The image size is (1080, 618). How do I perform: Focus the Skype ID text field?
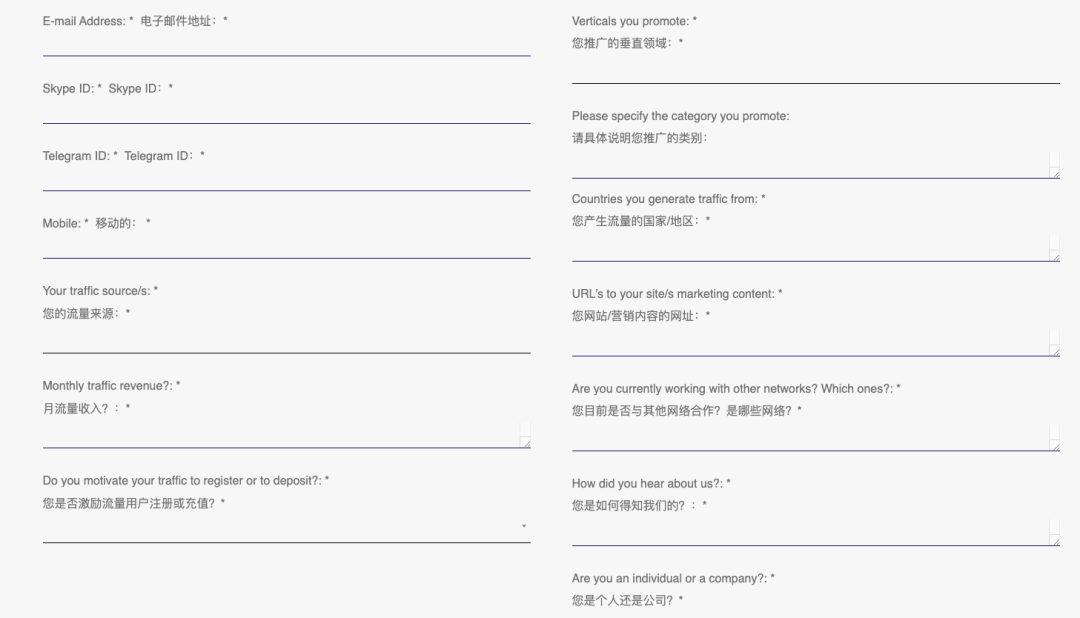[x=286, y=111]
